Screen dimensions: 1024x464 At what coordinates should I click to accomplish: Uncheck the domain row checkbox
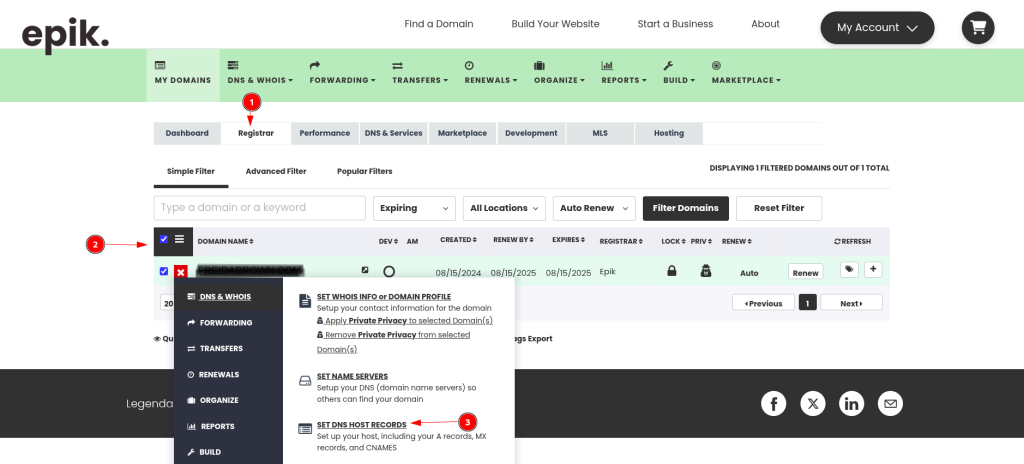click(x=164, y=271)
